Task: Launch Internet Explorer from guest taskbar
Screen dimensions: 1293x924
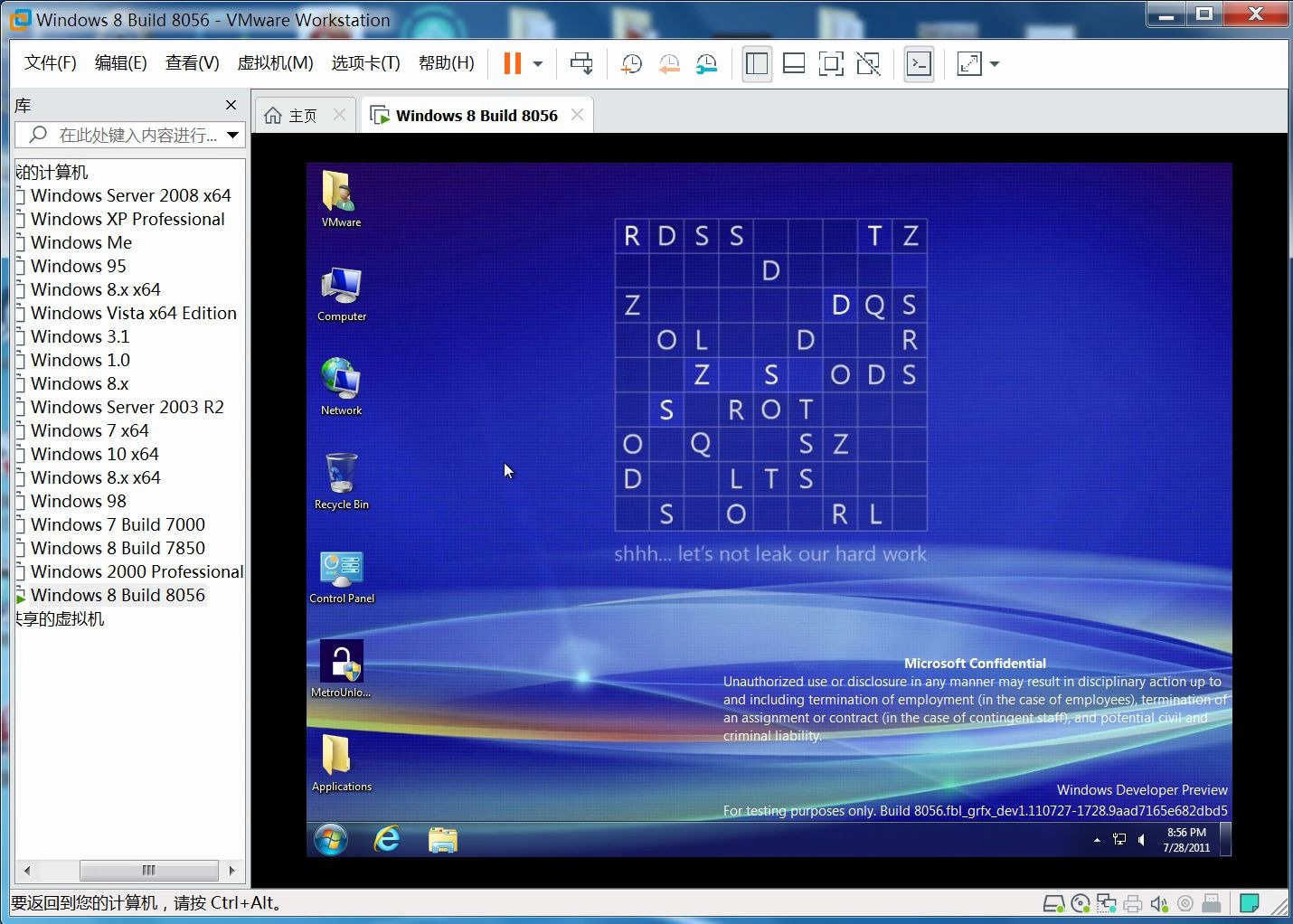Action: pyautogui.click(x=387, y=840)
